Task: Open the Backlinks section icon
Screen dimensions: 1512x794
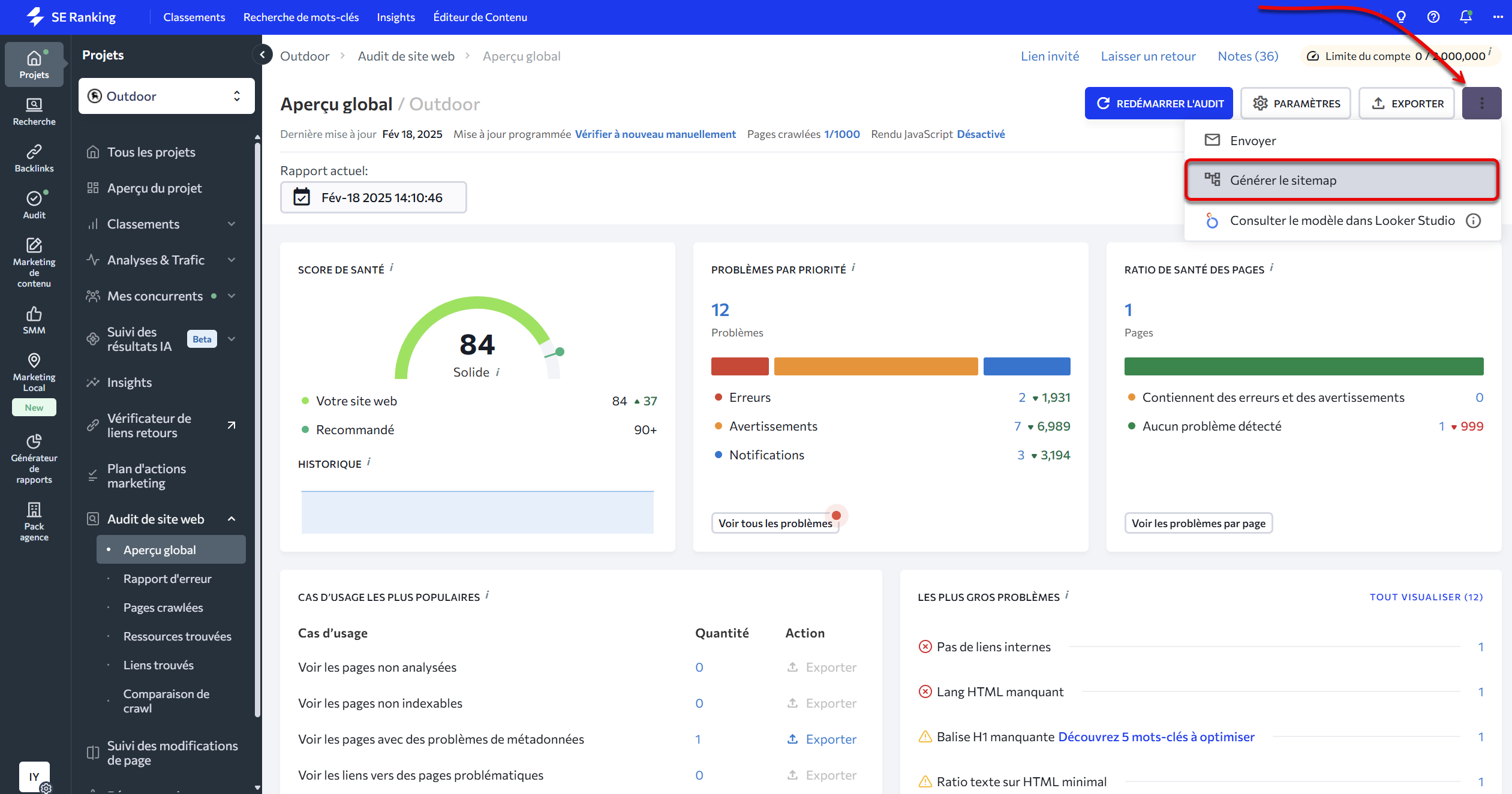Action: pos(34,158)
